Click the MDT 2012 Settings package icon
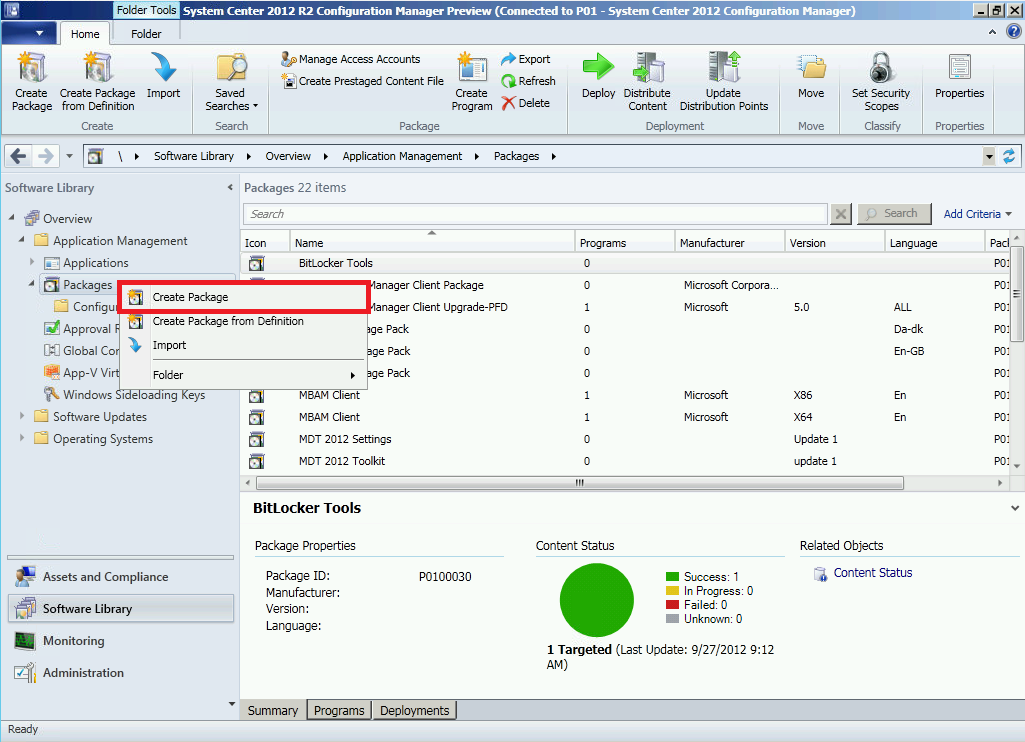1025x742 pixels. [256, 439]
